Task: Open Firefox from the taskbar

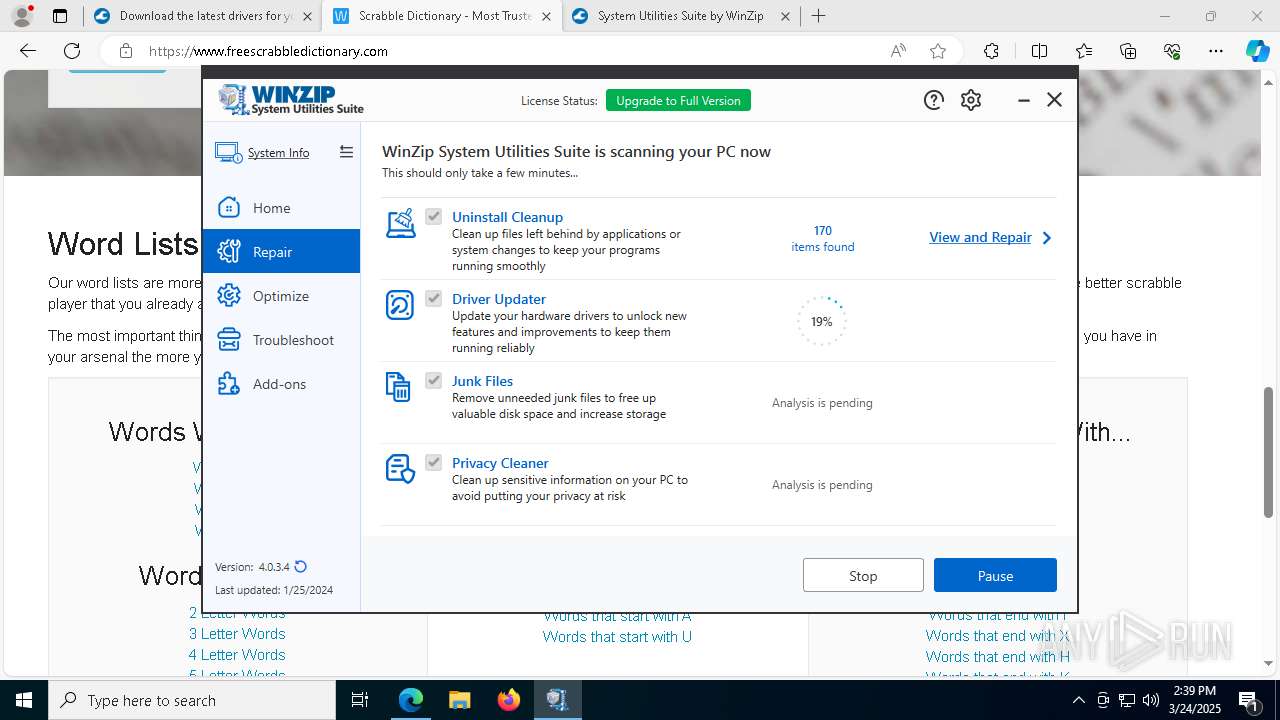Action: (509, 700)
